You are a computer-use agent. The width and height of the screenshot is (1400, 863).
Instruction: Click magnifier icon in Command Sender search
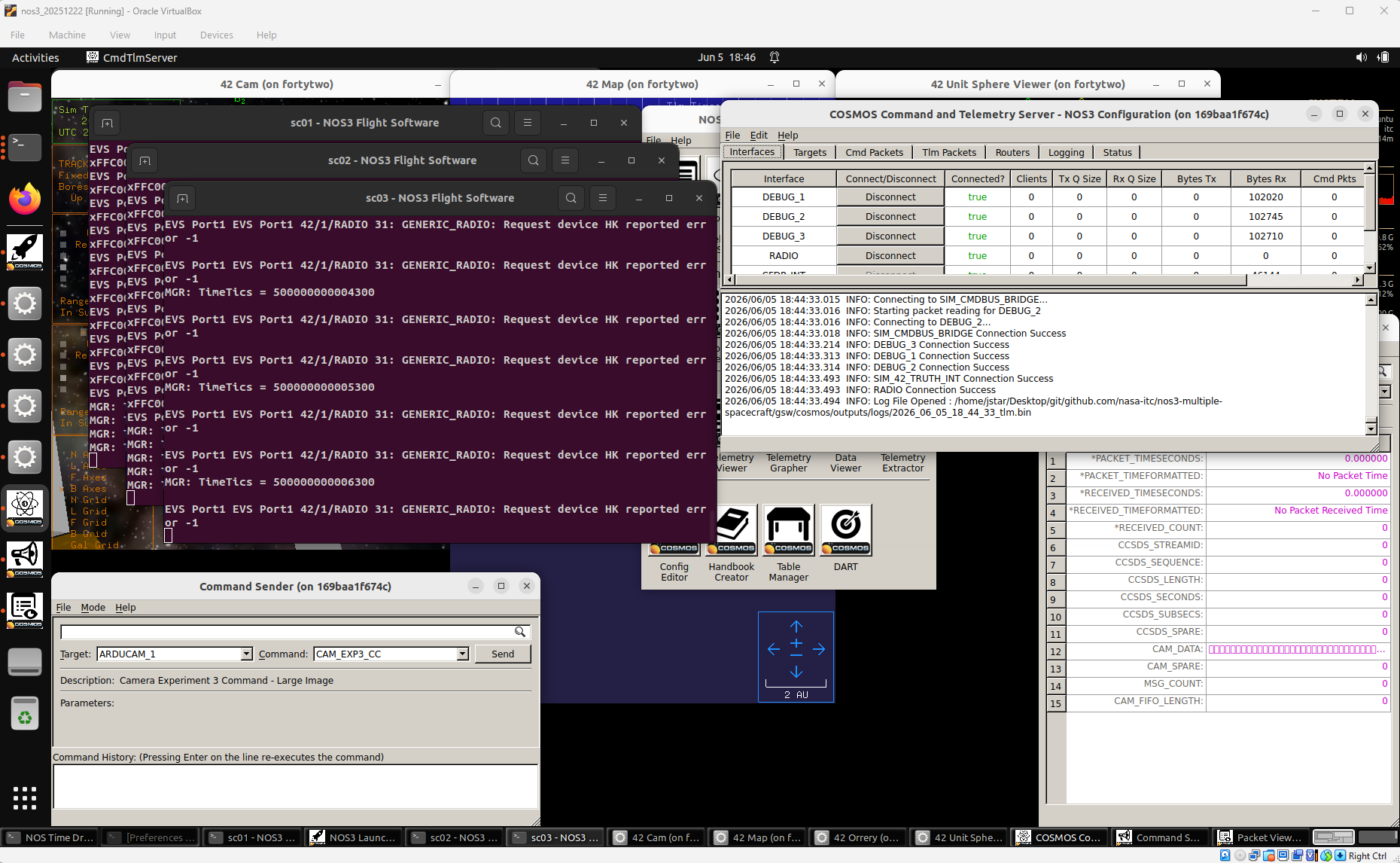[520, 632]
